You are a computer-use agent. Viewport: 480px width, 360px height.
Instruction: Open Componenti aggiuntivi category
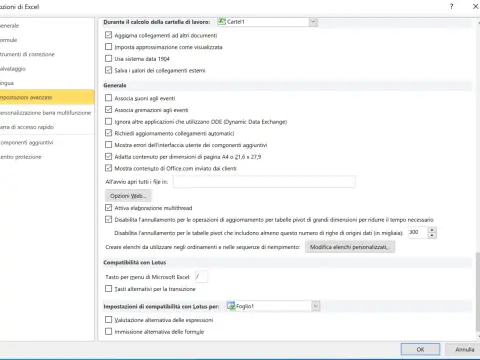click(x=47, y=142)
